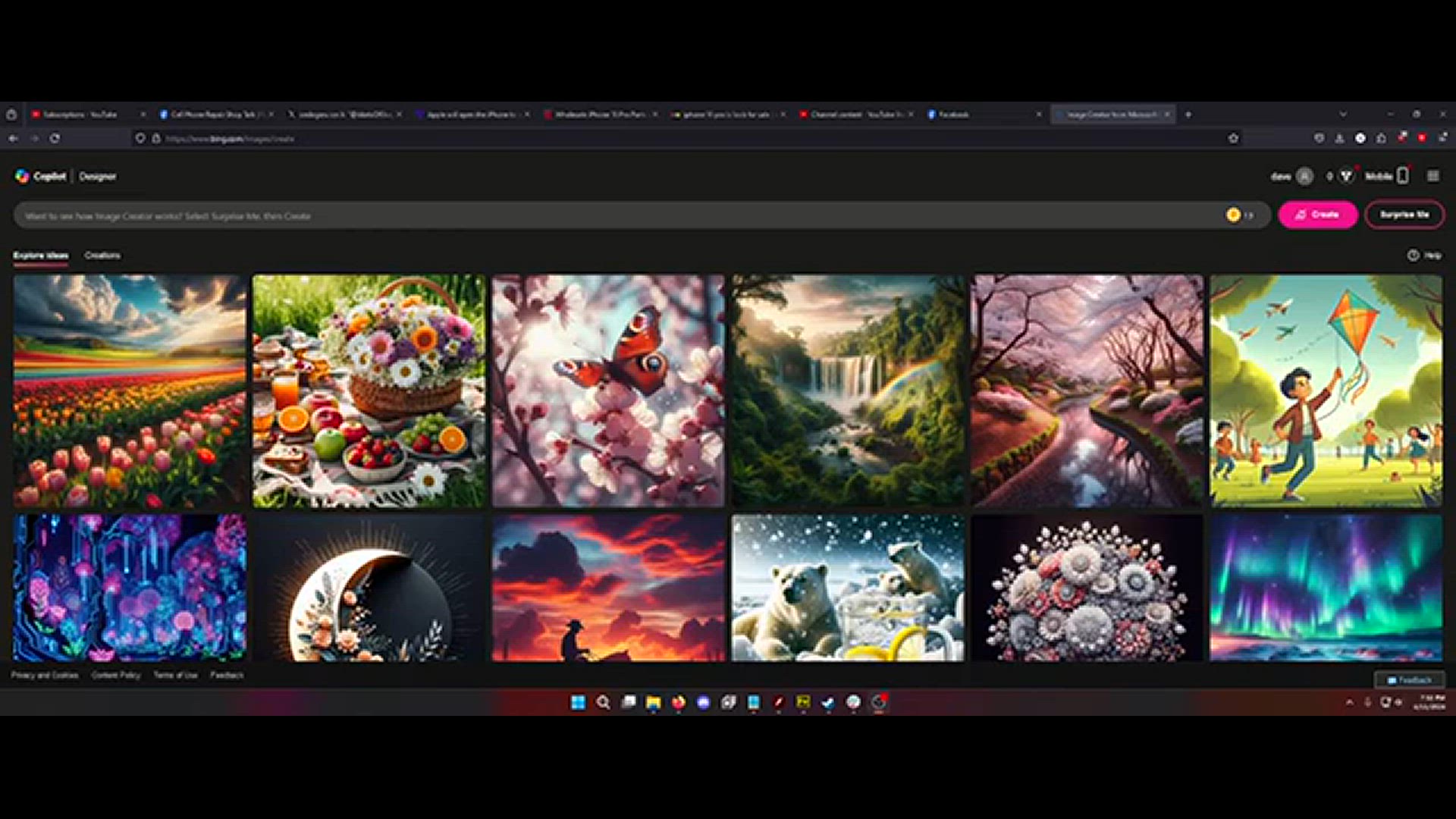Click the Help question mark icon

pos(1414,256)
